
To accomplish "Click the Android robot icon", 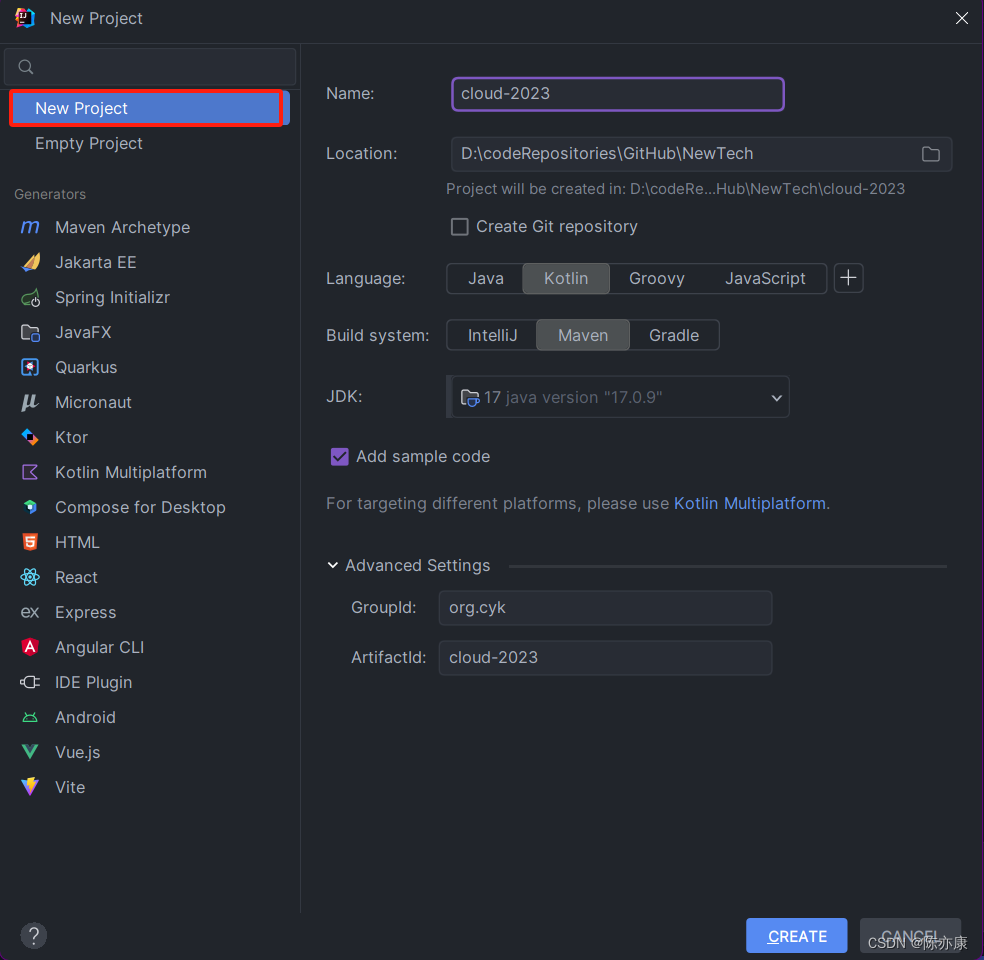I will coord(30,717).
